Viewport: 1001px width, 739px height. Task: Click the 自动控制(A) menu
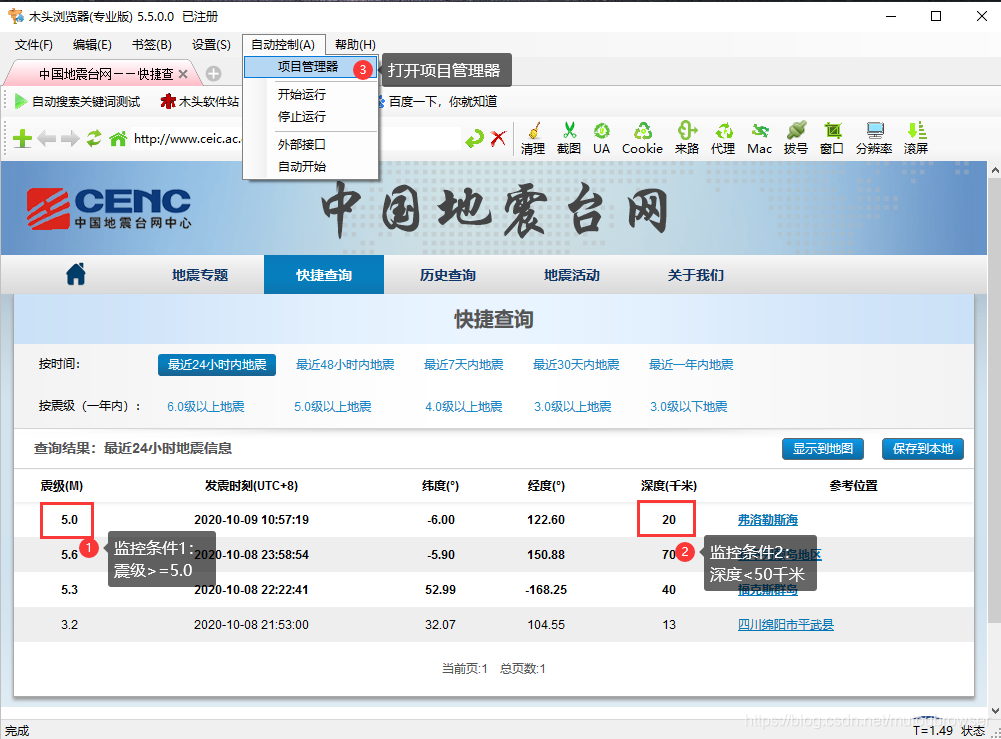pos(283,45)
